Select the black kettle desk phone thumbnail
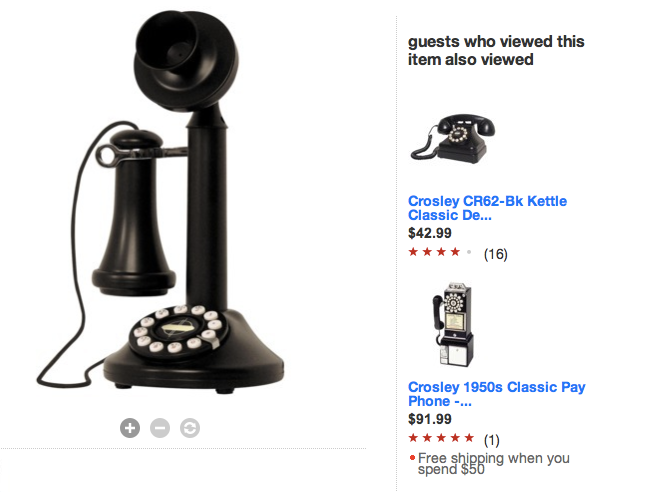The height and width of the screenshot is (492, 648). click(x=453, y=138)
